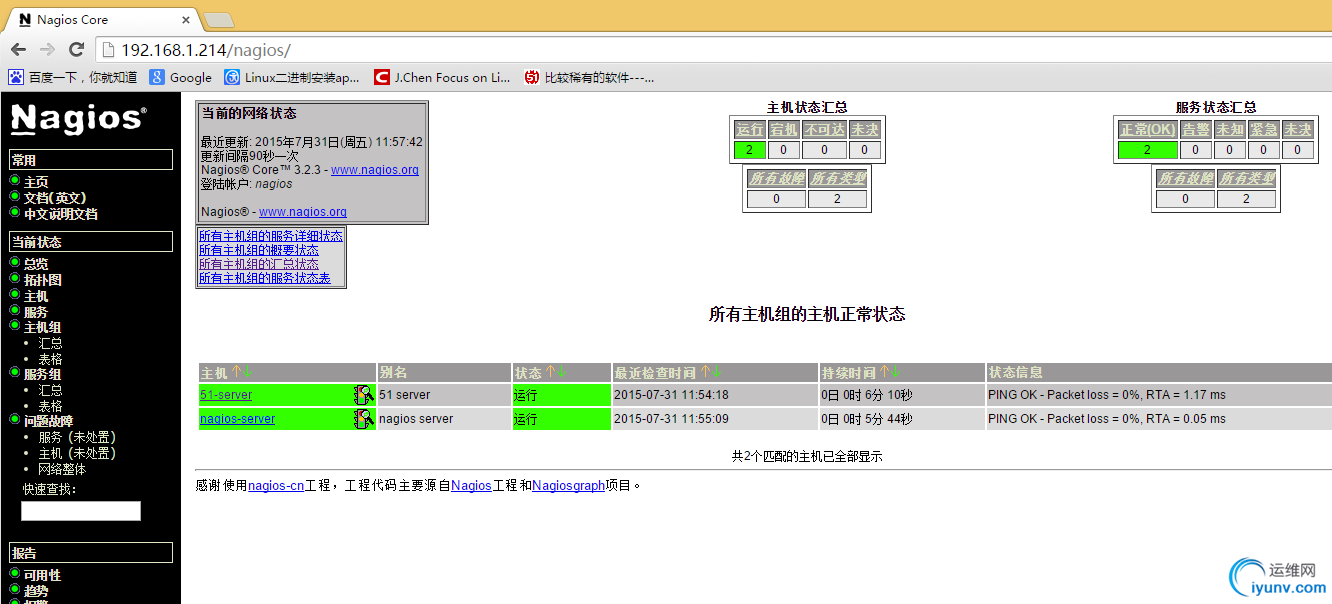Sort 持续时间 descending with the down arrow
This screenshot has width=1332, height=604.
(897, 372)
